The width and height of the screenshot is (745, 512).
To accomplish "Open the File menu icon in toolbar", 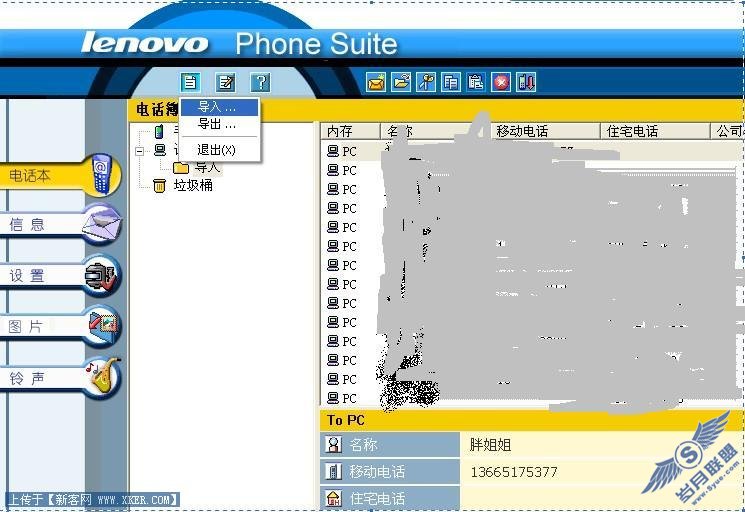I will (x=190, y=83).
